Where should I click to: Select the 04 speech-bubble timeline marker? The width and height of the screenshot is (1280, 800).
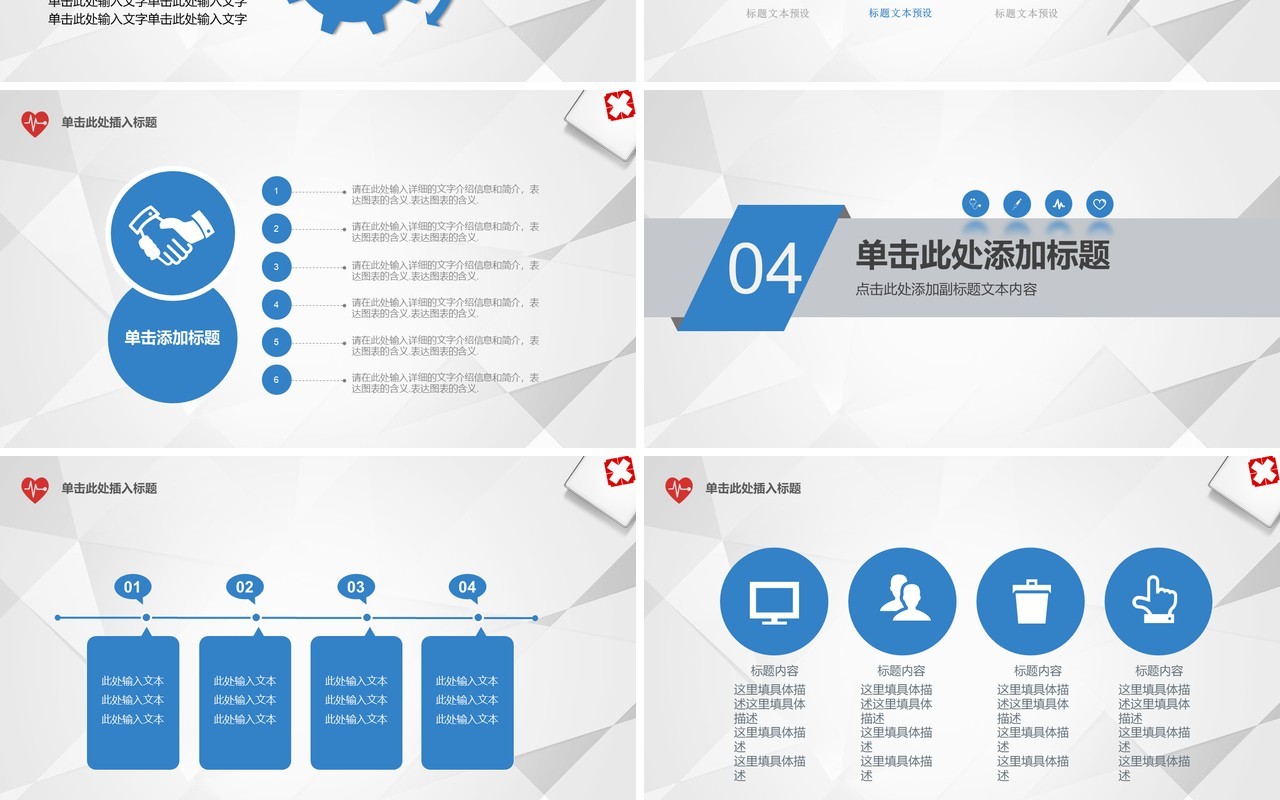point(467,589)
